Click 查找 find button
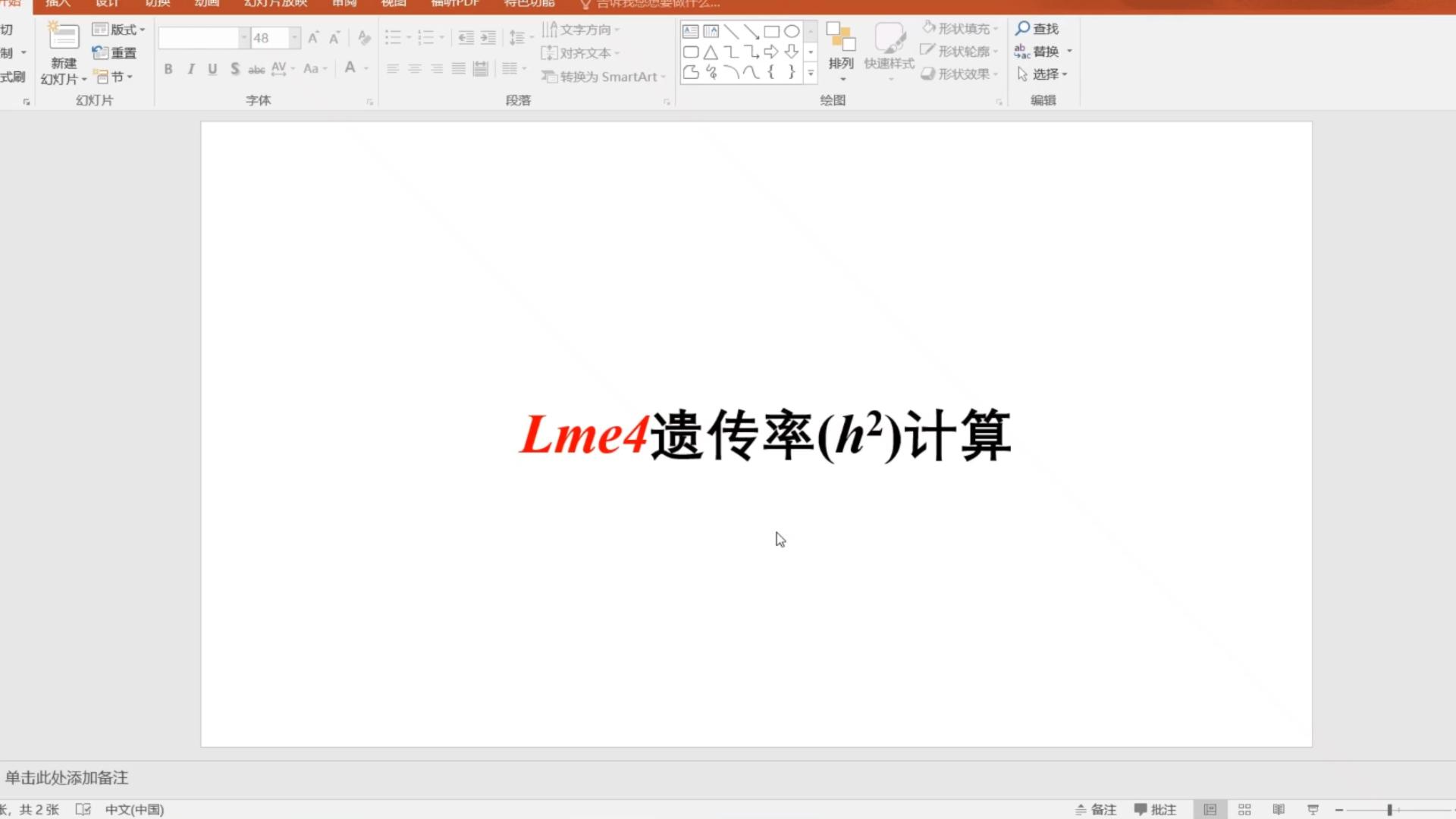The image size is (1456, 819). (x=1037, y=28)
